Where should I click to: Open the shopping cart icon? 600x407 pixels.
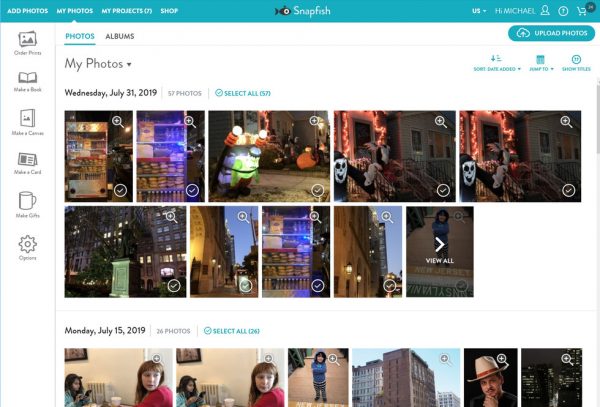click(580, 11)
